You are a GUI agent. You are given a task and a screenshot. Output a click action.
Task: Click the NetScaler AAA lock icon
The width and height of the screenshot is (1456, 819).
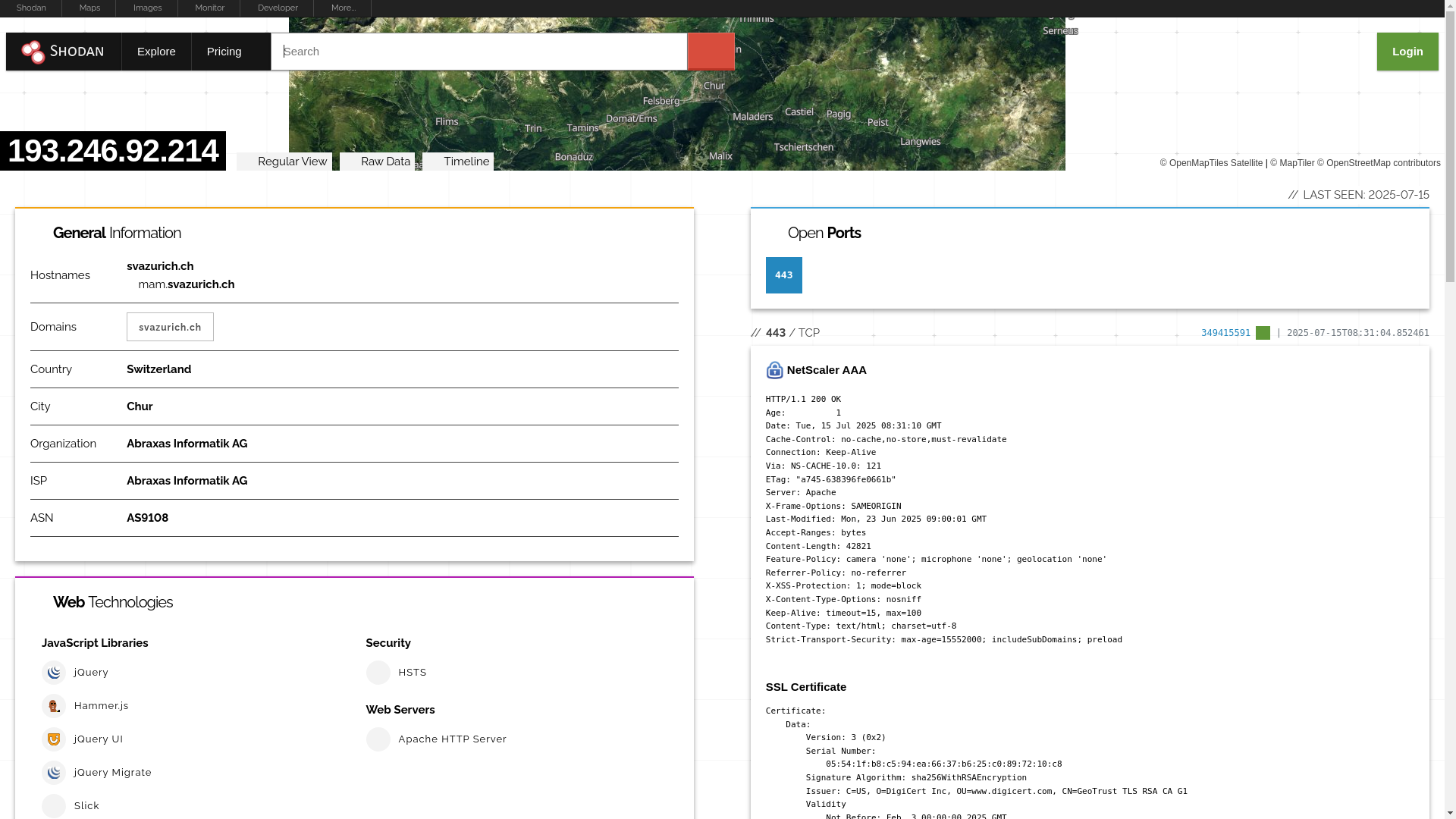[774, 370]
